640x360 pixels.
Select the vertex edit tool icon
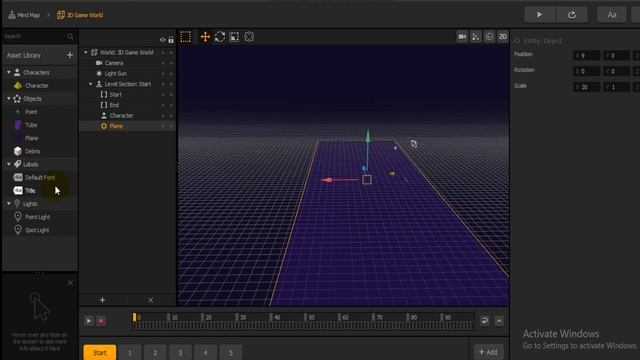point(249,37)
